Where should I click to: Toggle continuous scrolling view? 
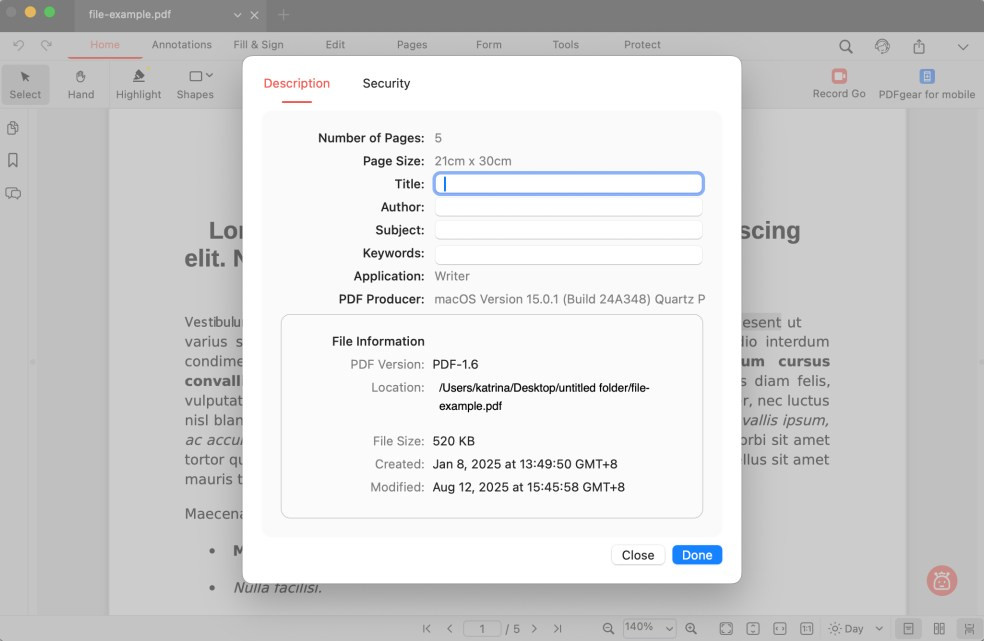pyautogui.click(x=968, y=628)
